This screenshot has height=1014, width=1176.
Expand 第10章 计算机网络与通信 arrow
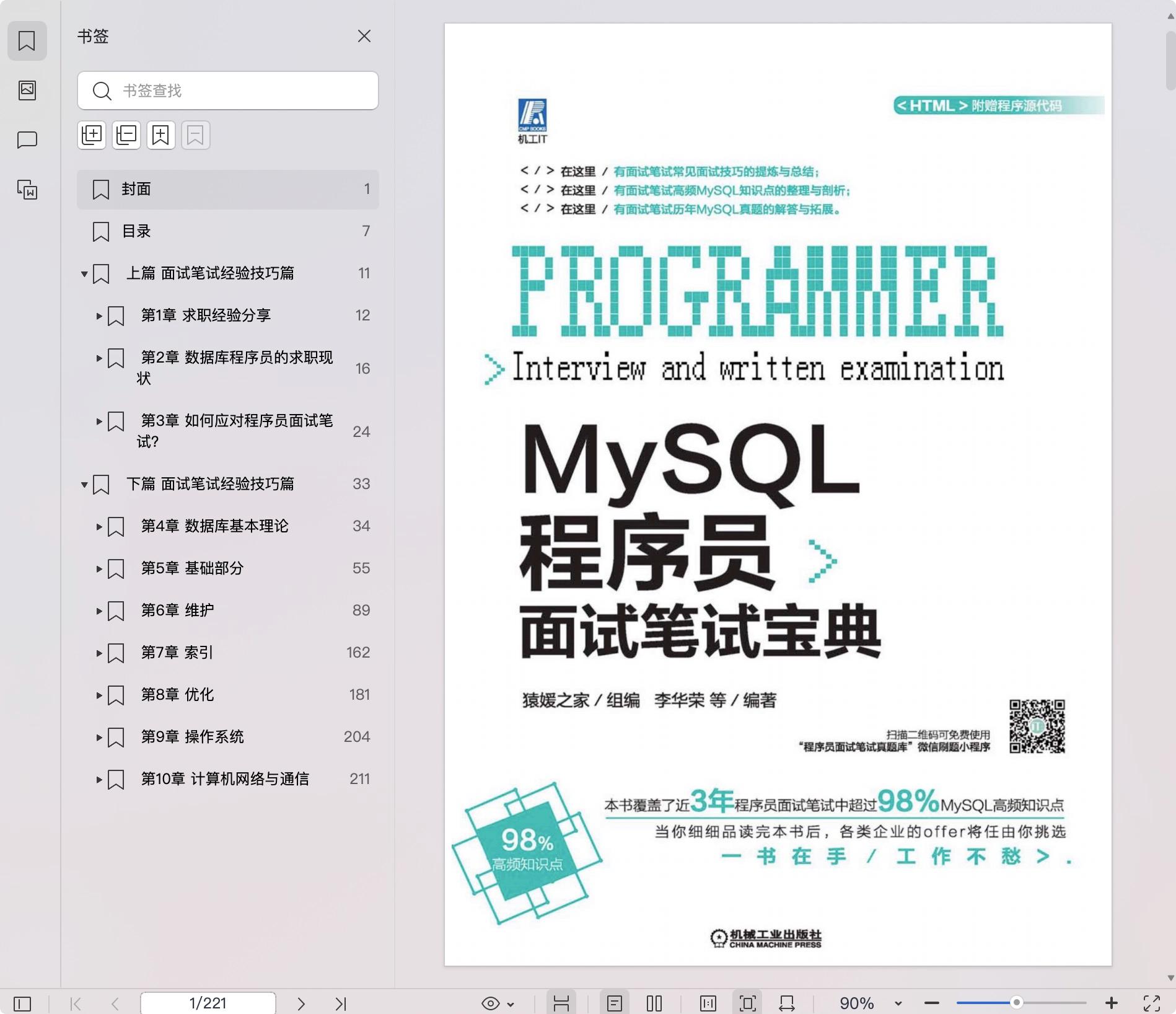[99, 780]
